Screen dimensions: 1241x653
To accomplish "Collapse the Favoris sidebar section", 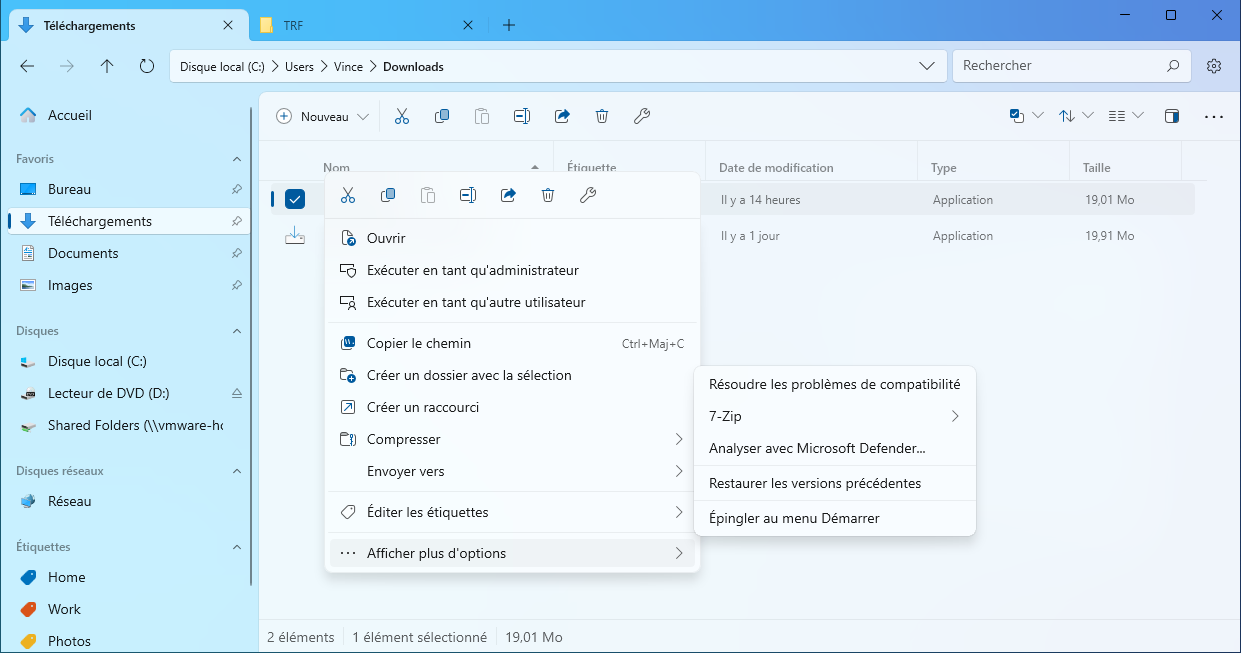I will (237, 159).
